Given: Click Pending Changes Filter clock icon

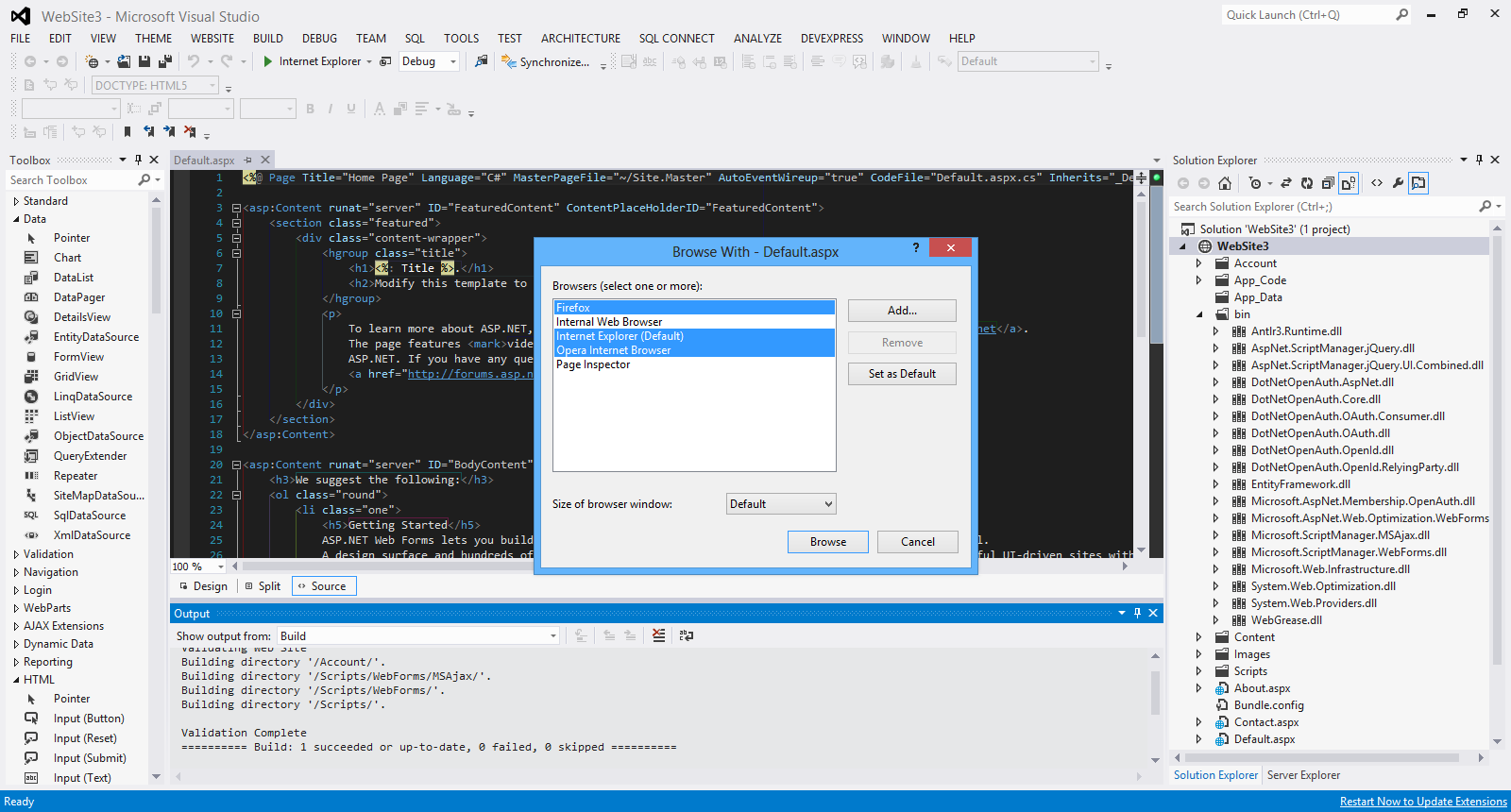Looking at the screenshot, I should pyautogui.click(x=1254, y=183).
